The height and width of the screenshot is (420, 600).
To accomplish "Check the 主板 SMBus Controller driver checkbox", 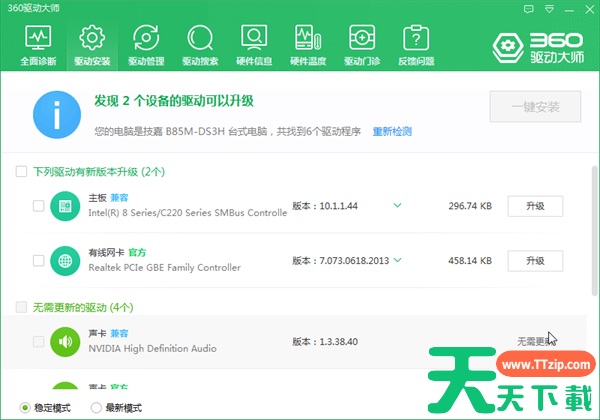I will pos(38,206).
